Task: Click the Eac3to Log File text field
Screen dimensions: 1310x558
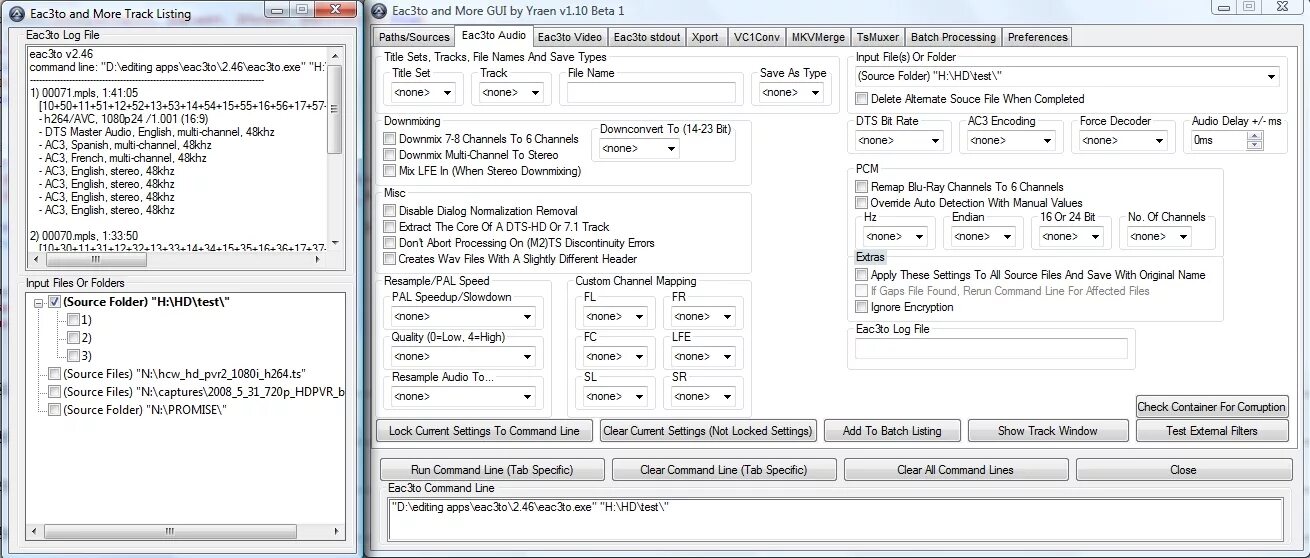Action: pyautogui.click(x=991, y=348)
